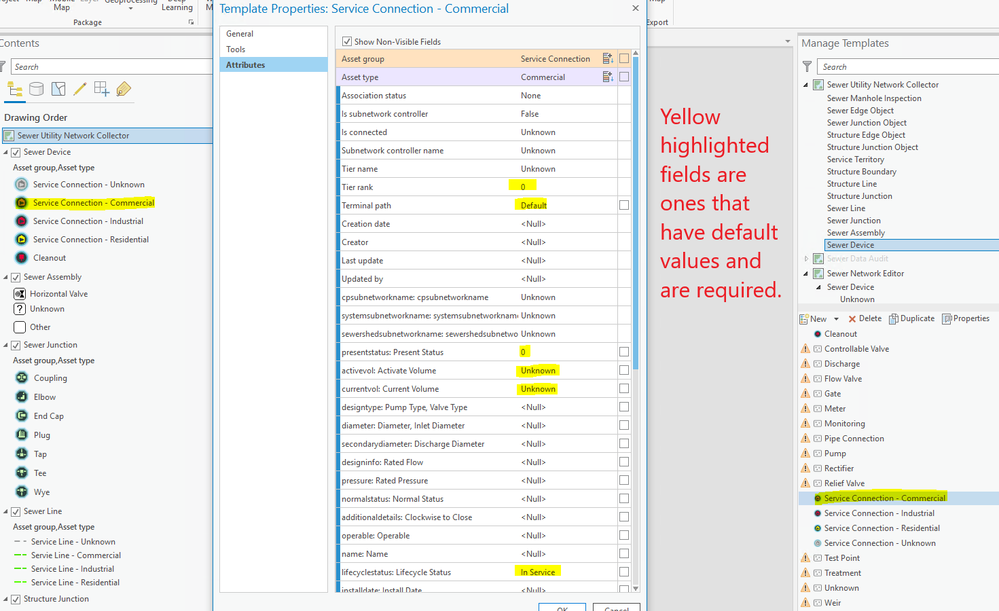This screenshot has height=611, width=999.
Task: Click Asset type row edit icon
Action: tap(608, 77)
